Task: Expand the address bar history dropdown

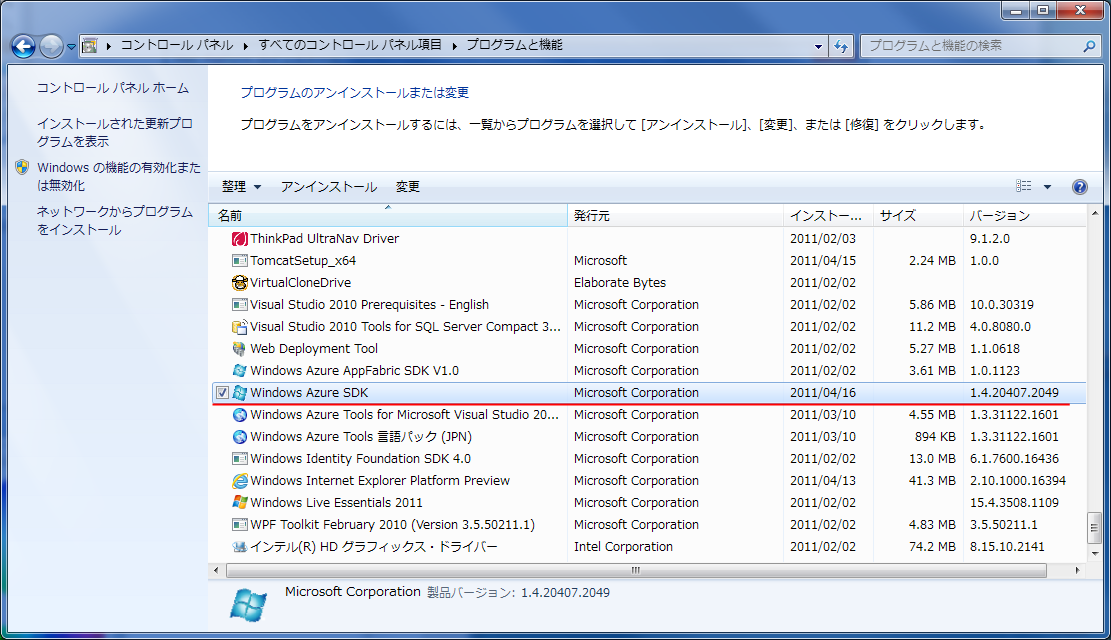Action: (x=818, y=47)
